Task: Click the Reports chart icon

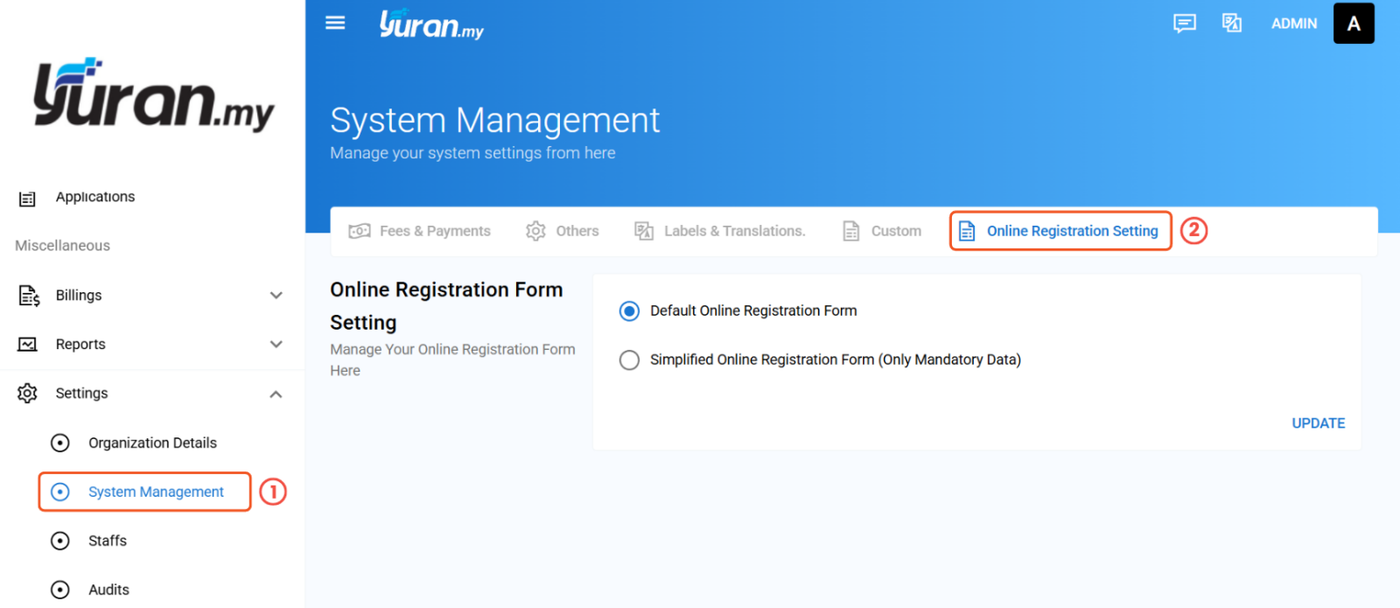Action: (x=28, y=344)
